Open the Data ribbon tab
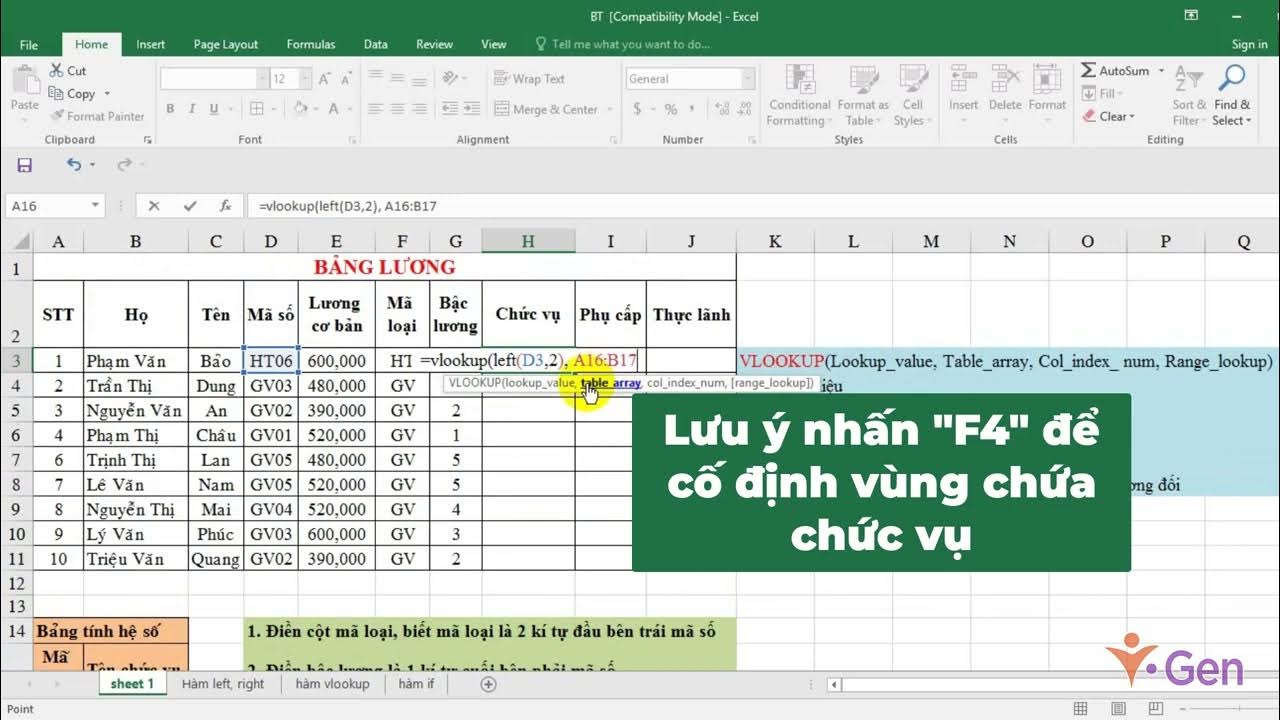Viewport: 1280px width, 720px height. tap(376, 44)
